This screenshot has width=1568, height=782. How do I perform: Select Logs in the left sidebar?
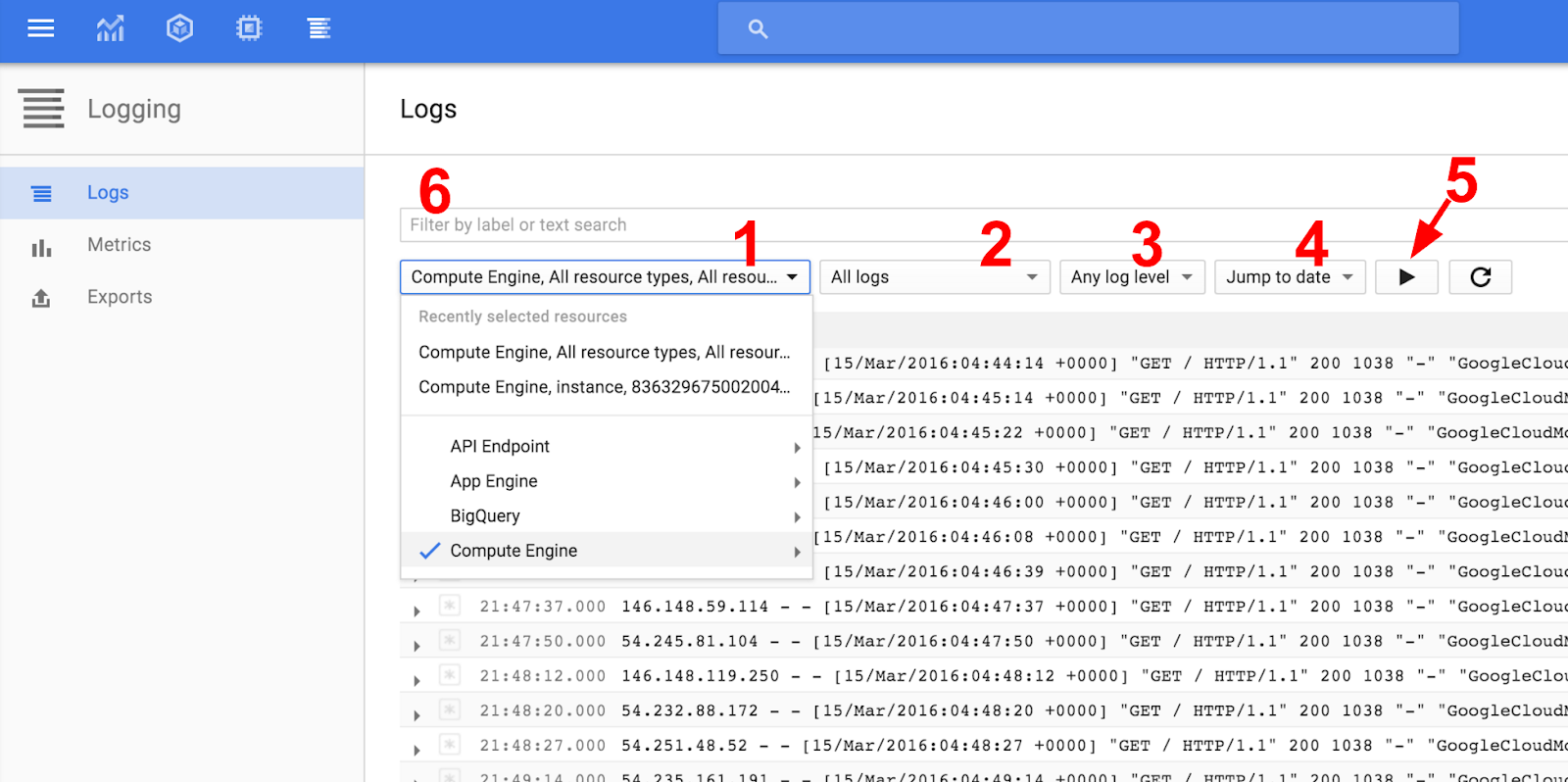108,193
